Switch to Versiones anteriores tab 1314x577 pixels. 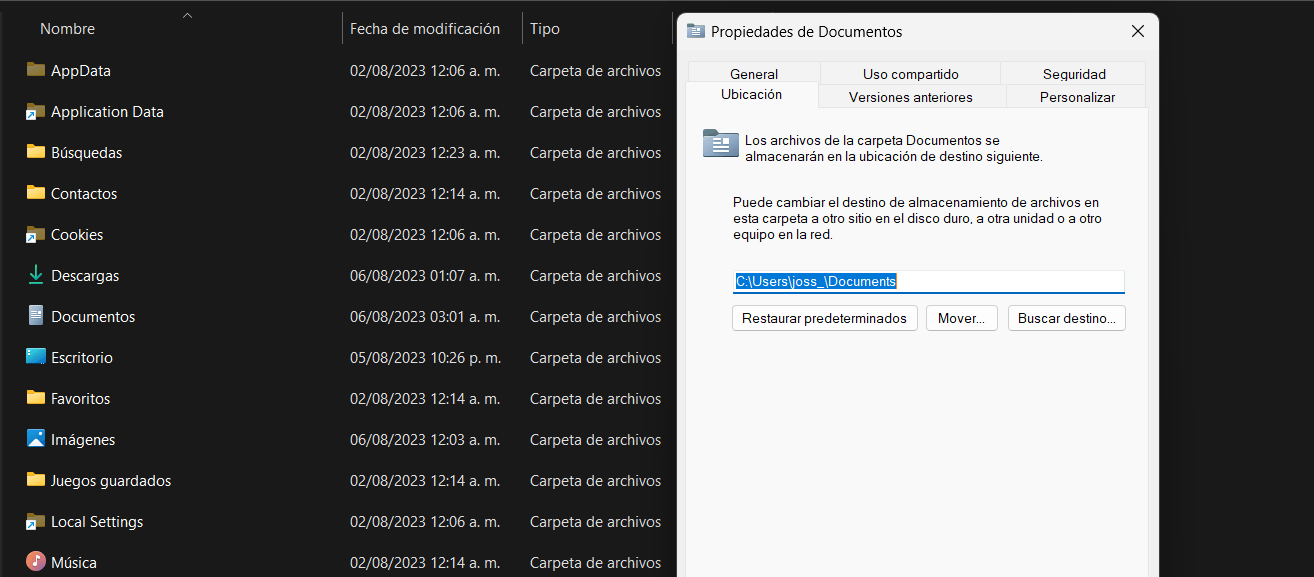[911, 97]
